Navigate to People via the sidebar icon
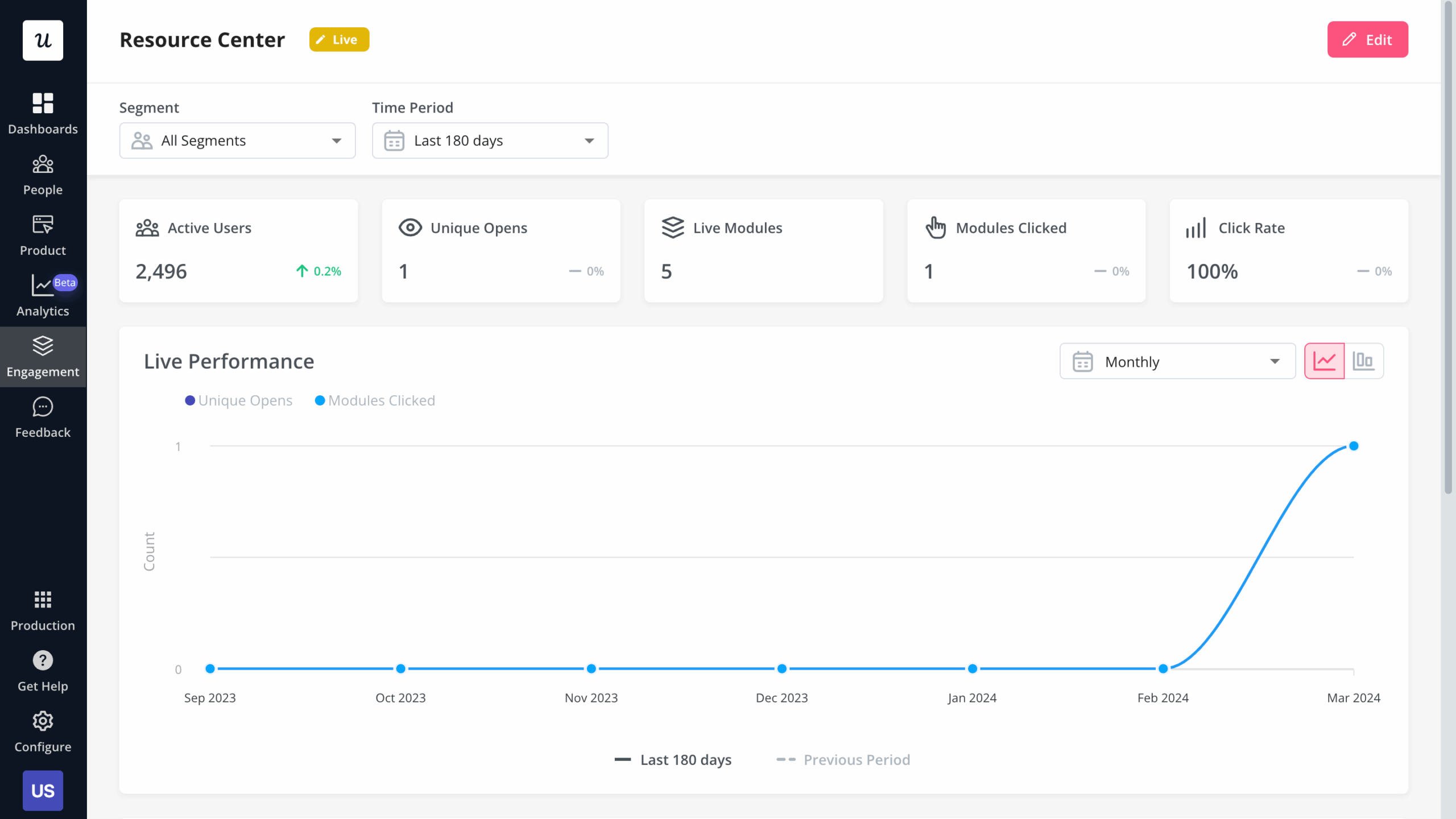The width and height of the screenshot is (1456, 819). (x=43, y=172)
